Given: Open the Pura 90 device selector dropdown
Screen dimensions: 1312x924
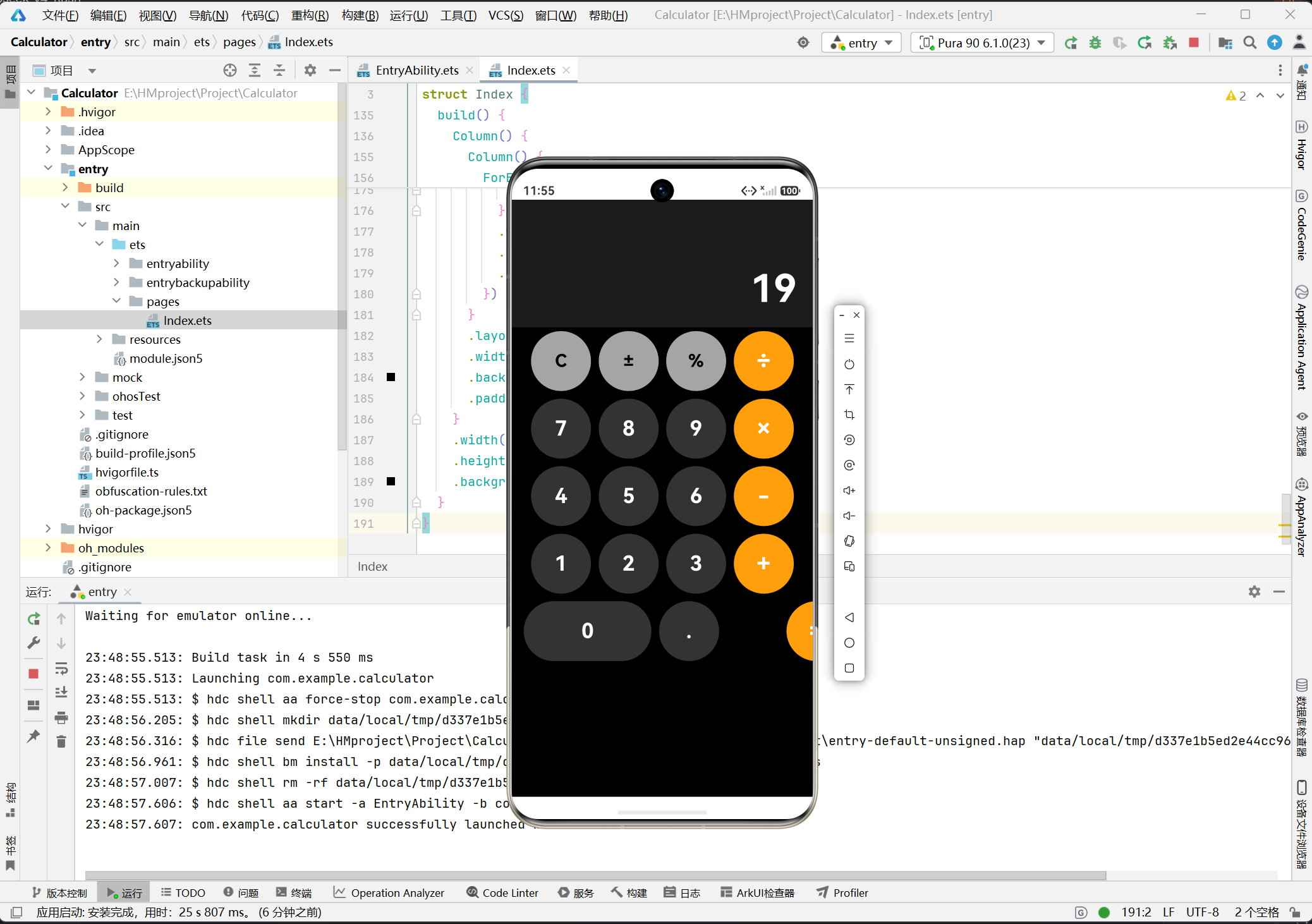Looking at the screenshot, I should tap(982, 43).
